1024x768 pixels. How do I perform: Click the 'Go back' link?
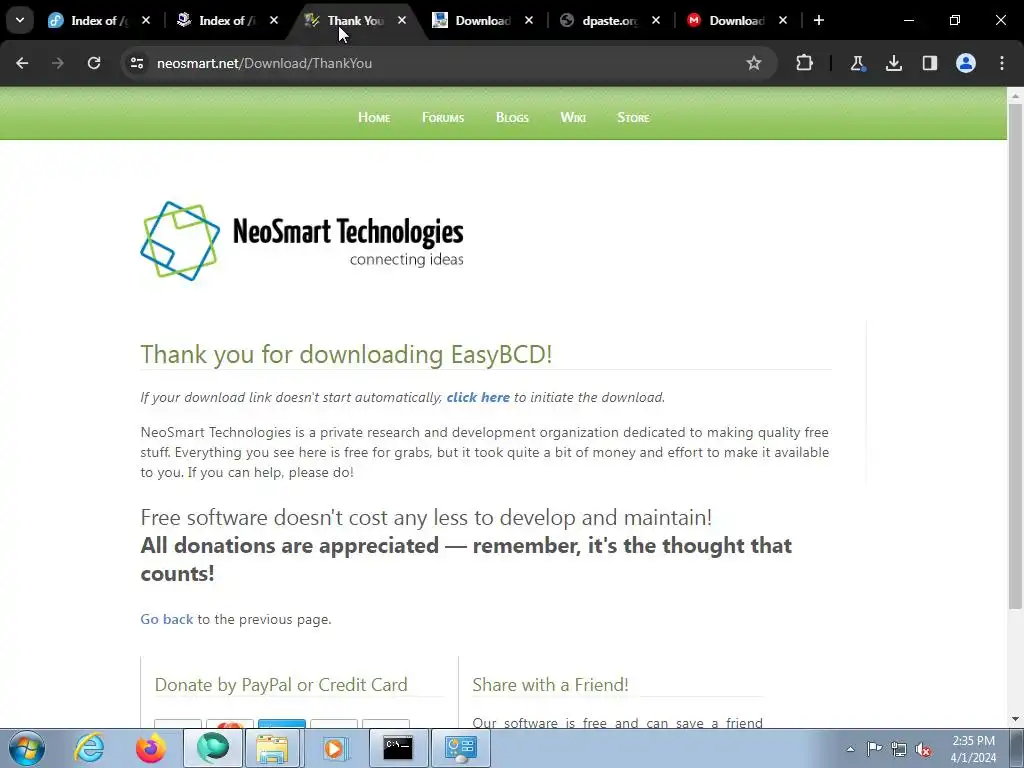coord(167,619)
